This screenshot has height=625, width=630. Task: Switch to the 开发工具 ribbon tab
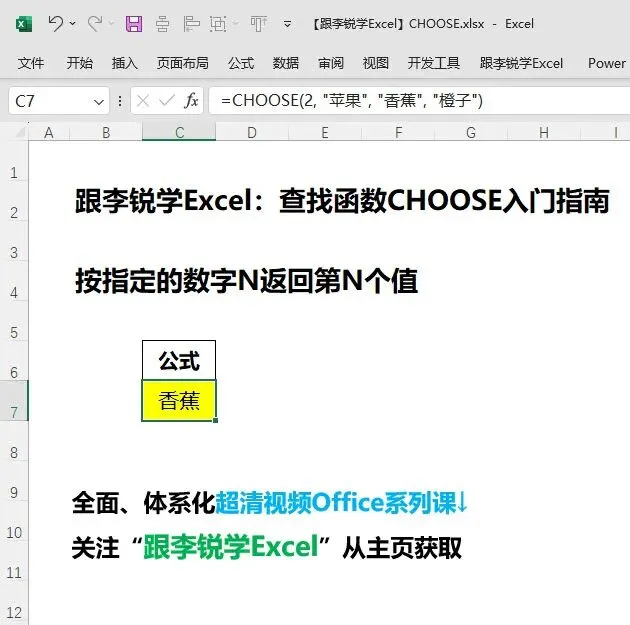(x=434, y=63)
